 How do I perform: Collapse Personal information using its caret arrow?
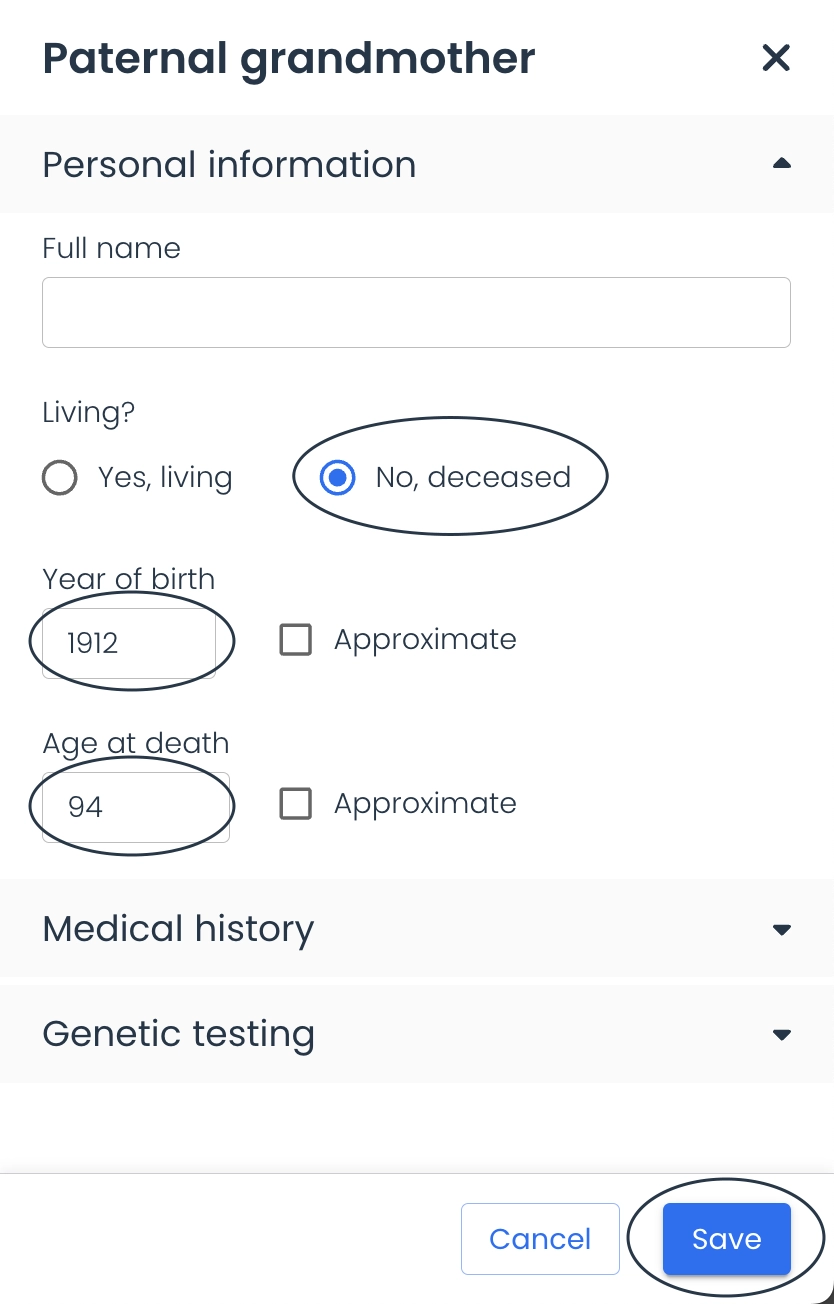pyautogui.click(x=782, y=164)
